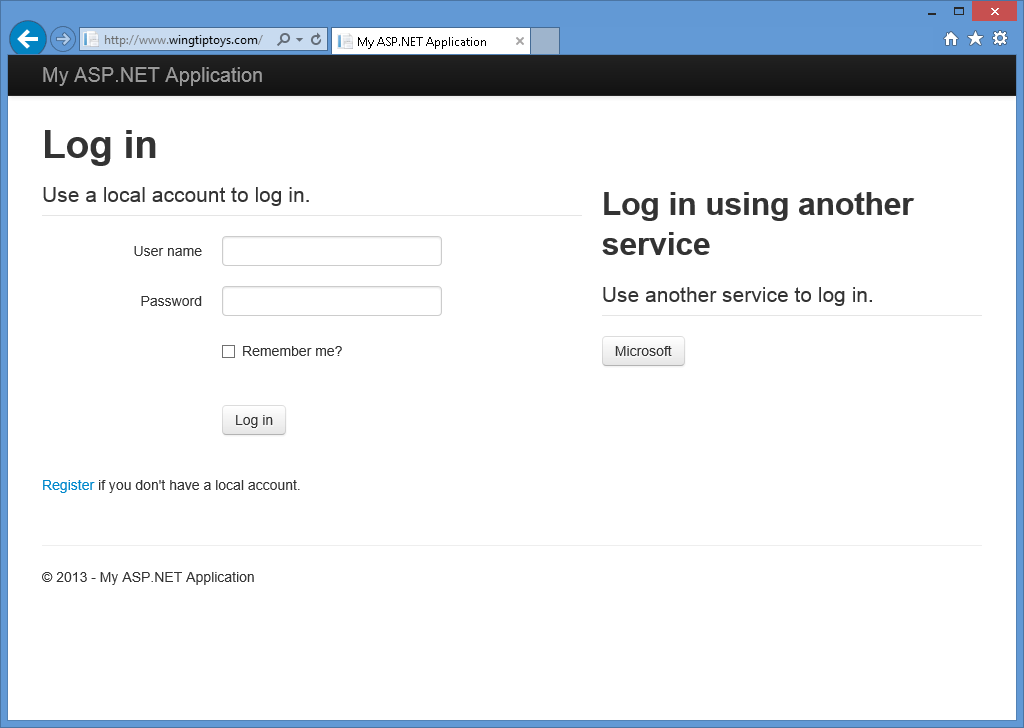Image resolution: width=1024 pixels, height=728 pixels.
Task: Click the My ASP.NET Application navbar brand
Action: click(151, 75)
